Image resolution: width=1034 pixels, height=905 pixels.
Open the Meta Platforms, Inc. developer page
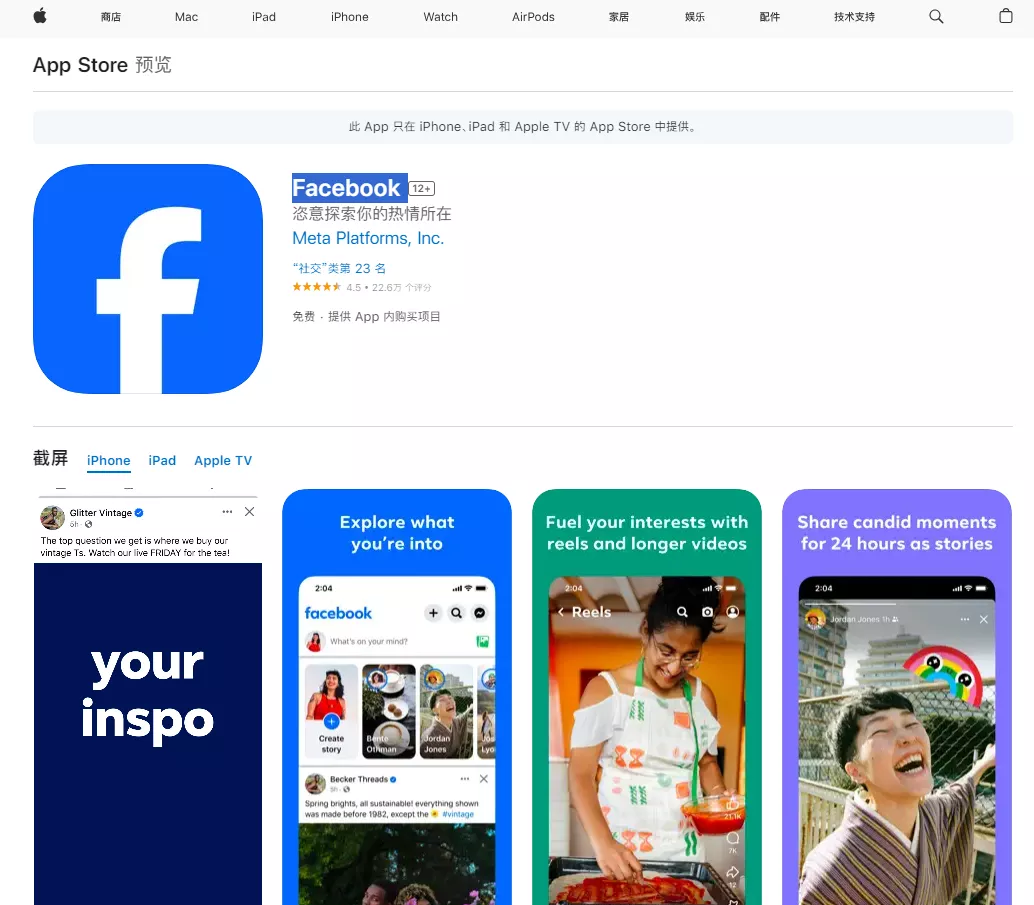point(369,238)
